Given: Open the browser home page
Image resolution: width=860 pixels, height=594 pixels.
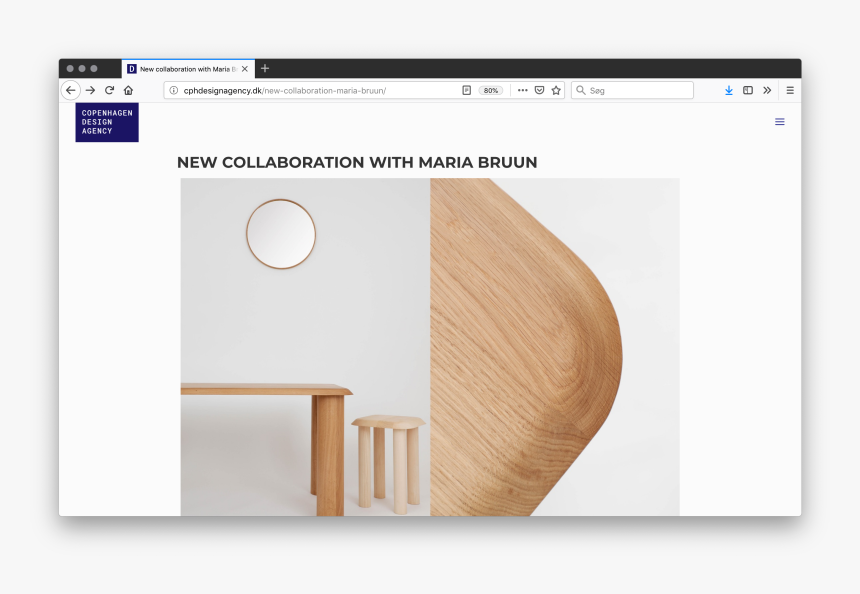Looking at the screenshot, I should [128, 90].
